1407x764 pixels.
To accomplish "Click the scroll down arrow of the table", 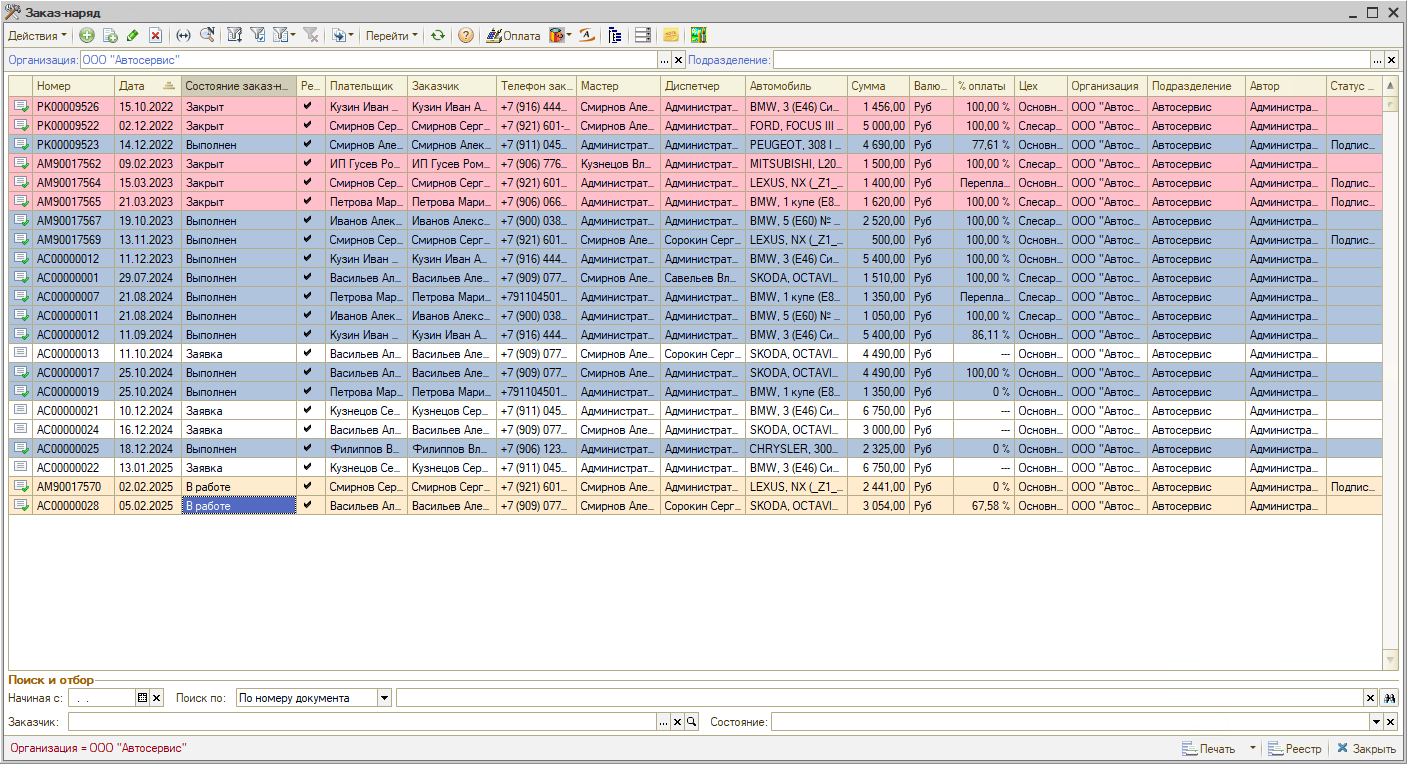I will click(x=1390, y=659).
